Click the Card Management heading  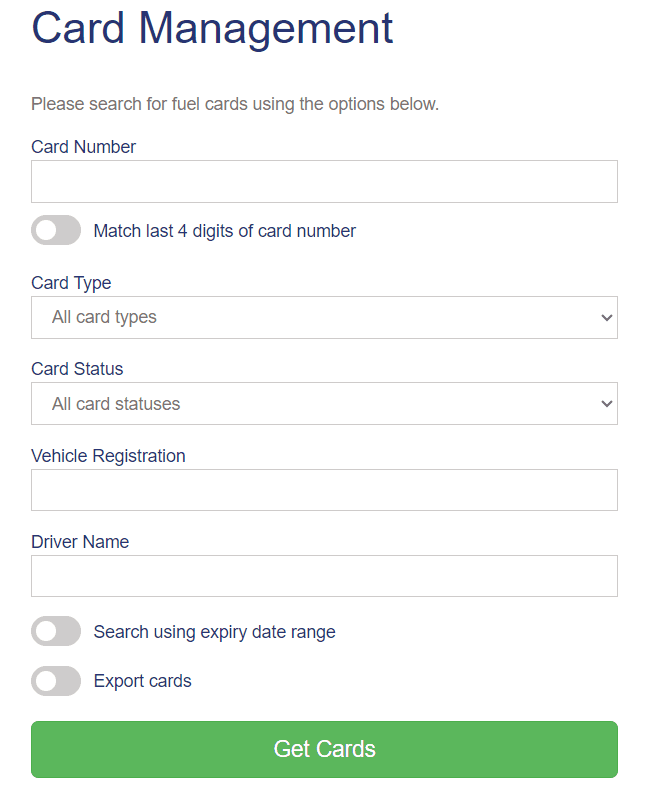point(212,30)
